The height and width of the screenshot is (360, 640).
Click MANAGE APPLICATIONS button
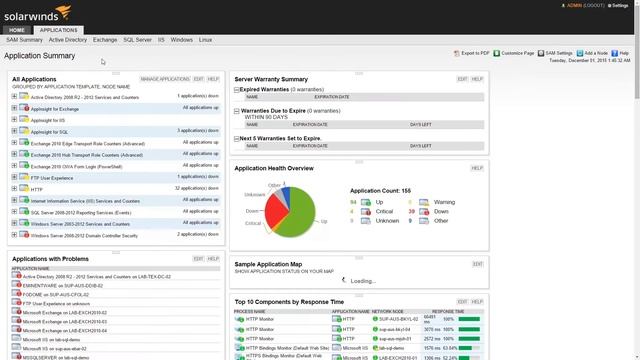click(165, 79)
